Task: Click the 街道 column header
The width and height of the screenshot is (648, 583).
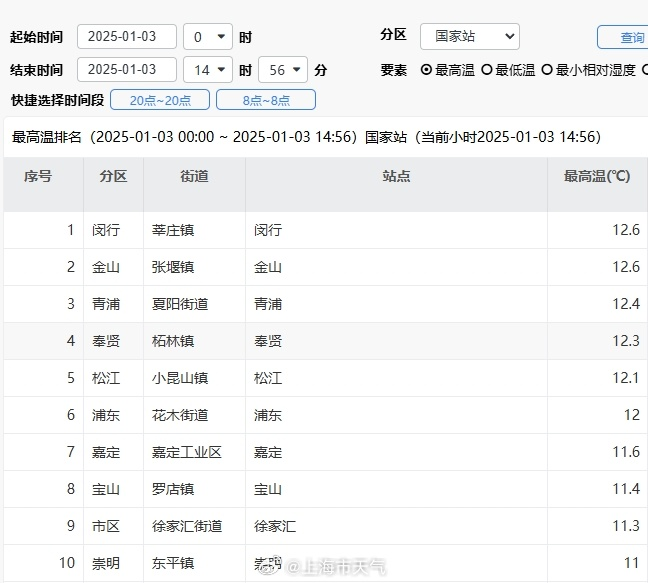Action: click(x=194, y=176)
